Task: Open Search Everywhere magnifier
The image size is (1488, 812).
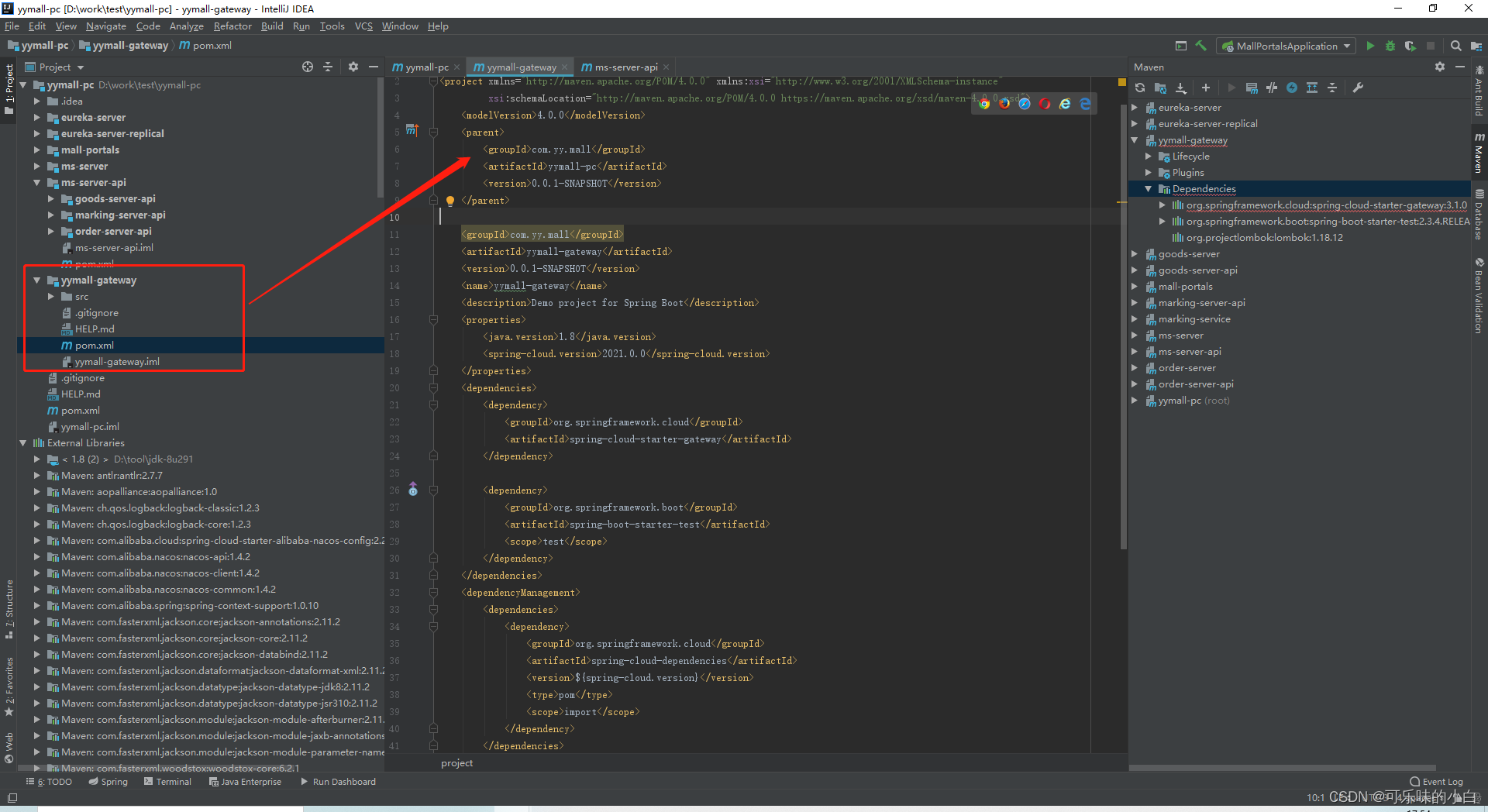Action: [1456, 46]
